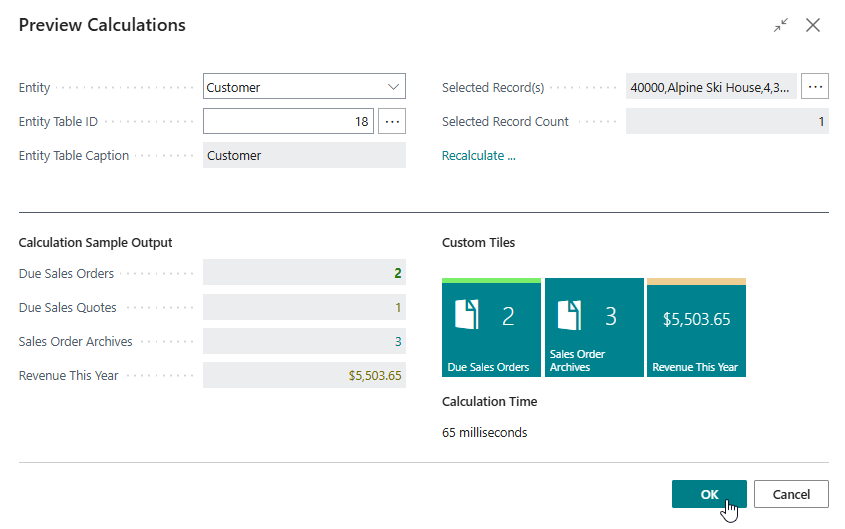Viewport: 845px width, 529px height.
Task: Click the Entity Table Caption field
Action: tap(304, 155)
